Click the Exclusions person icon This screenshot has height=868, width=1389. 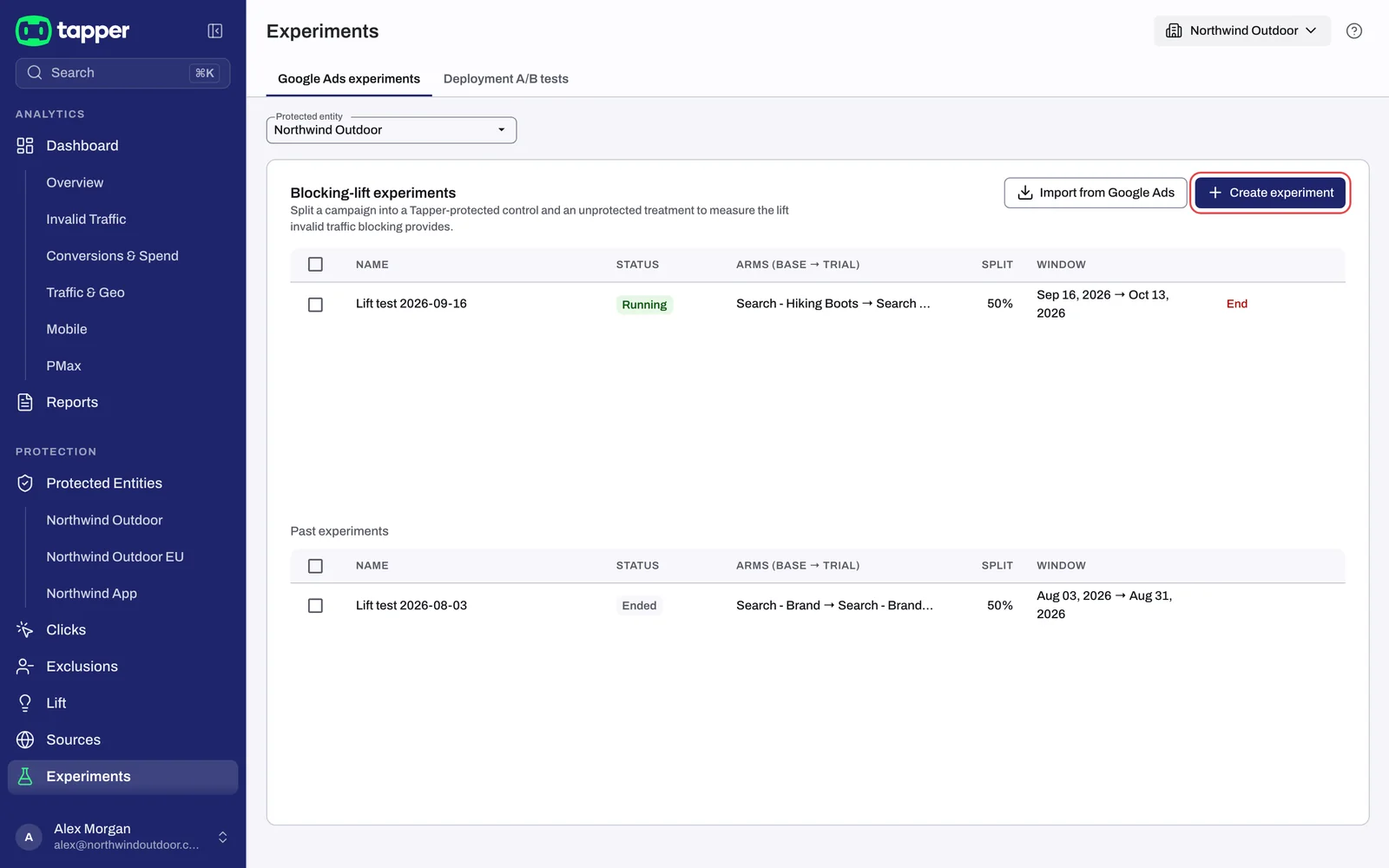(25, 667)
